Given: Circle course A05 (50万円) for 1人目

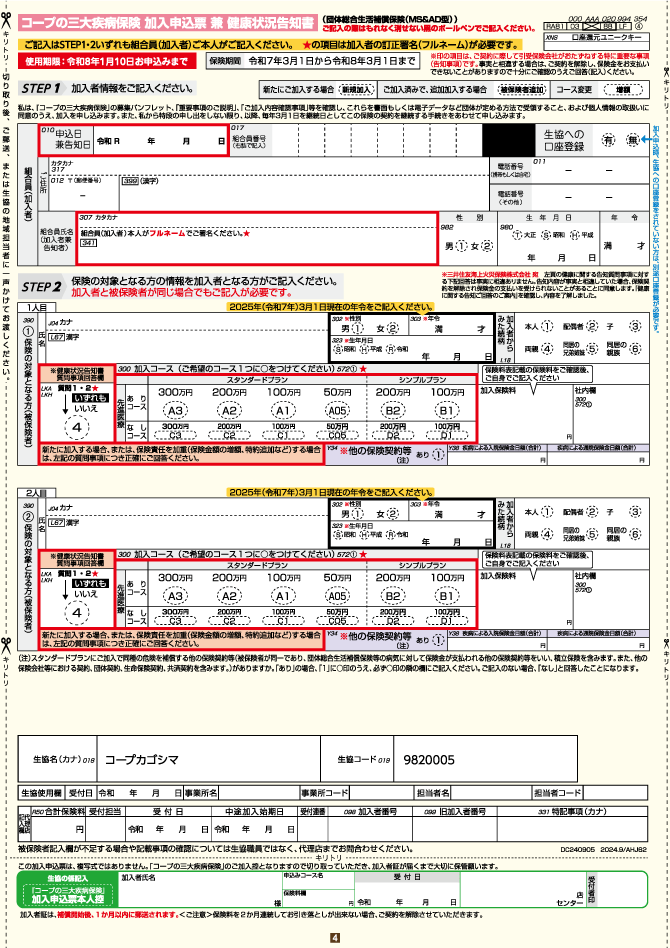Looking at the screenshot, I should pos(337,411).
